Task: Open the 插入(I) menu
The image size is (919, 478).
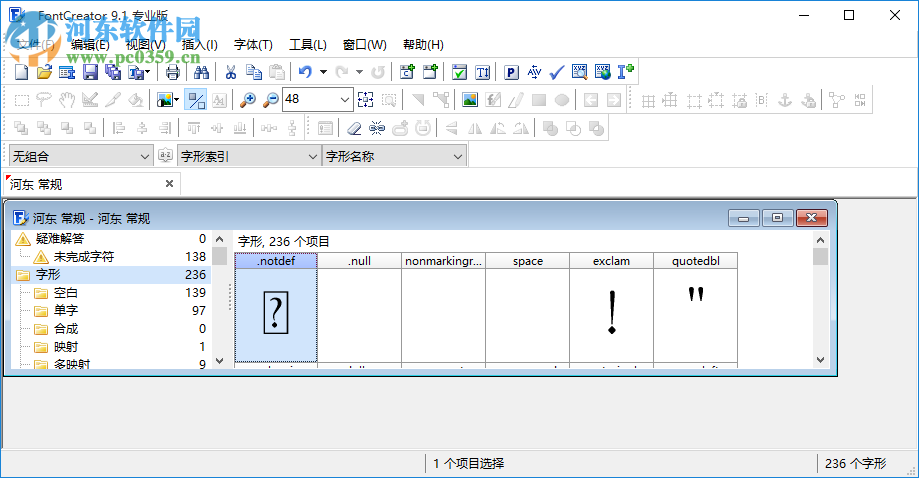Action: pos(199,45)
